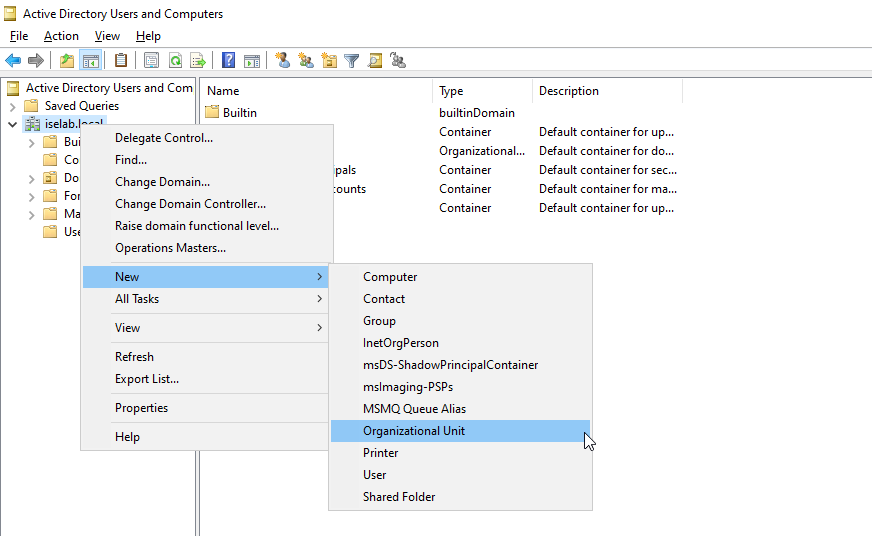Open Properties via the toolbar sheet icon
The width and height of the screenshot is (872, 536).
tap(151, 60)
